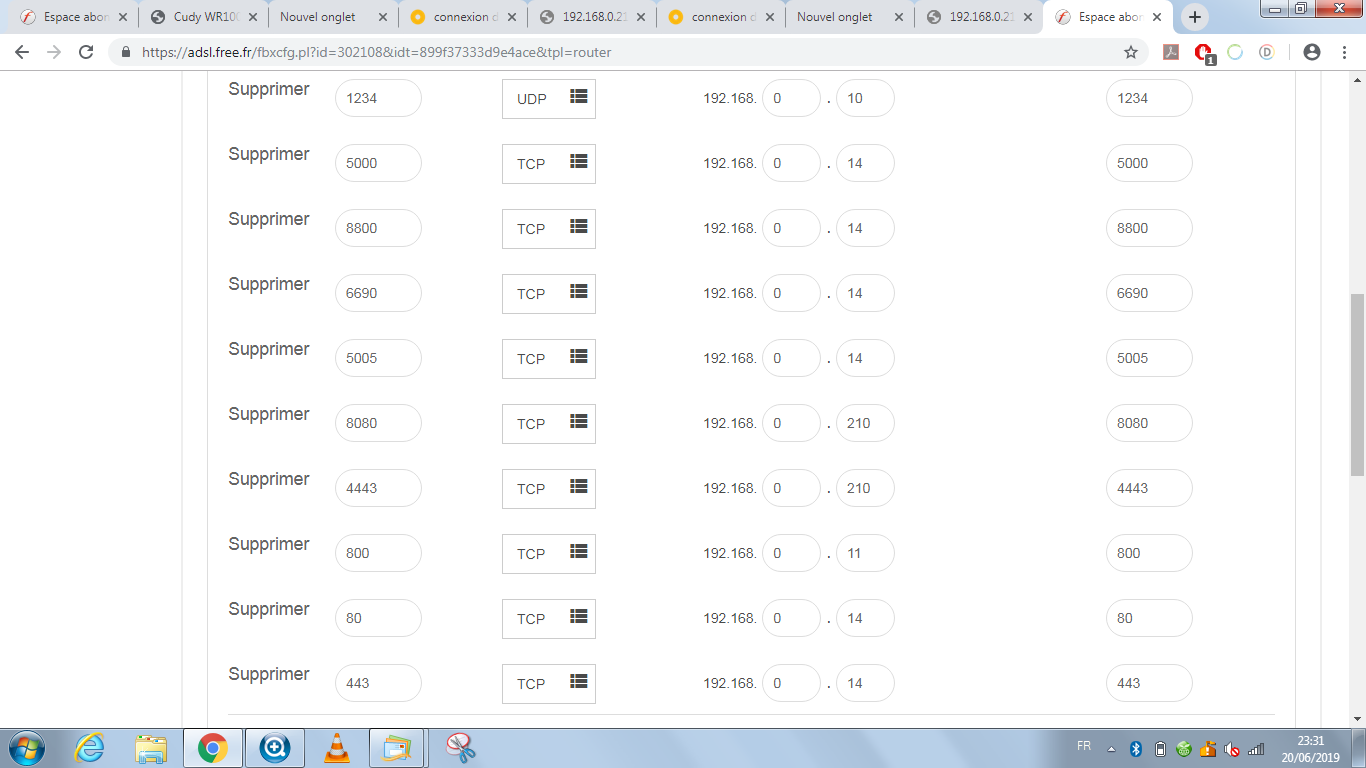Open the Chrome three-dot menu
The image size is (1366, 768).
(x=1343, y=52)
